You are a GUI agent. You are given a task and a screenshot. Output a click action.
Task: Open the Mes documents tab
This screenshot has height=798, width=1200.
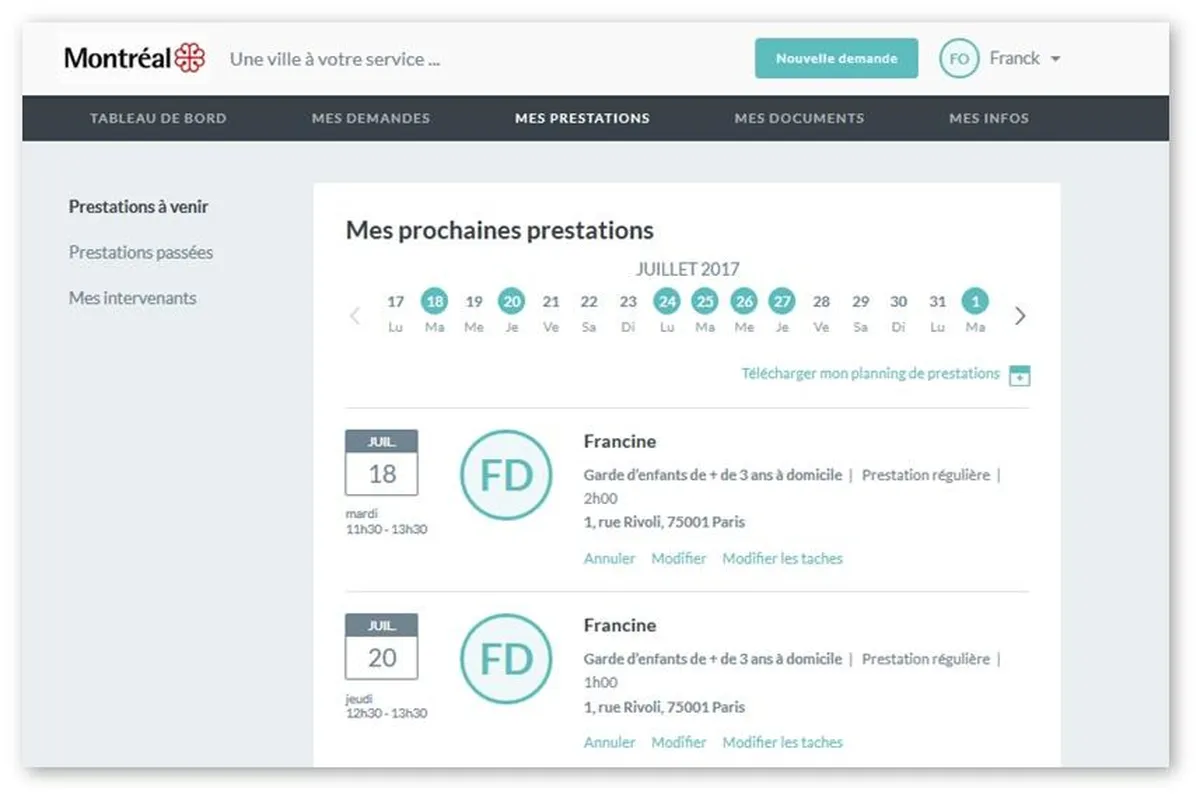(799, 118)
